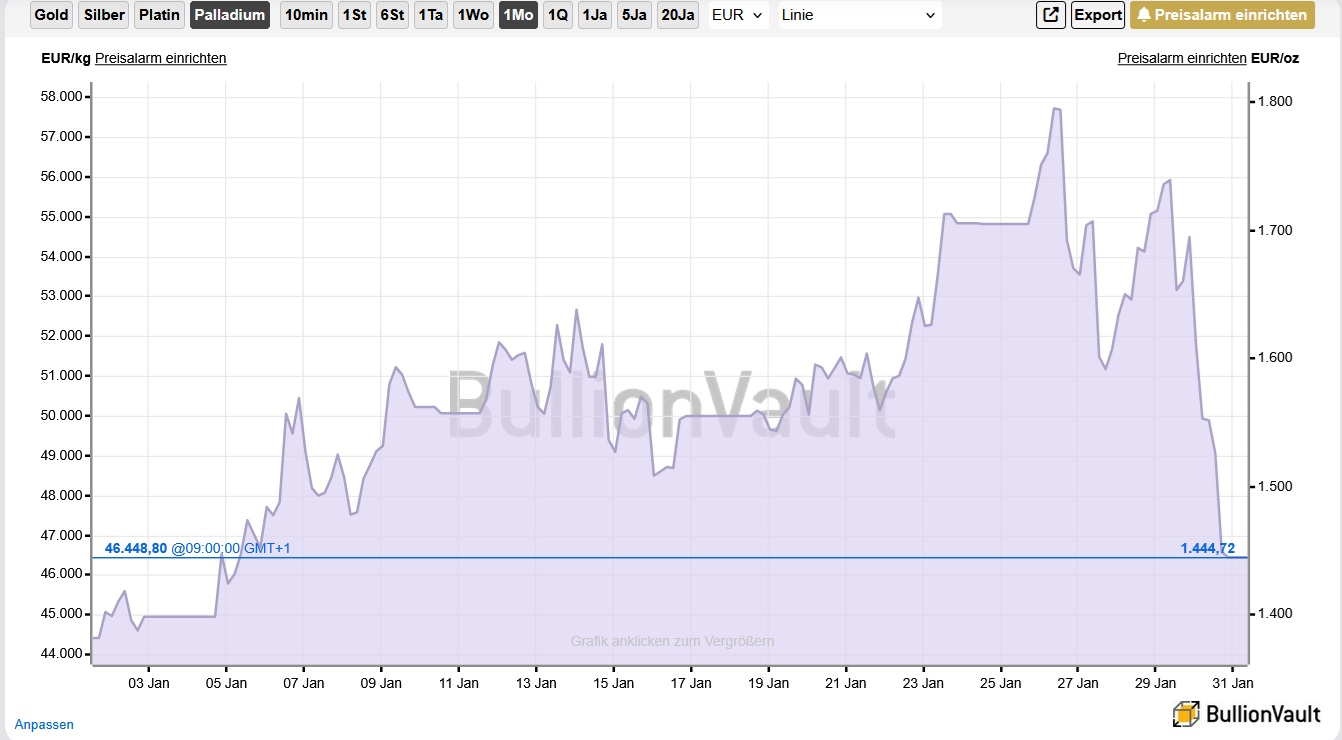Switch to the Gold tab
The width and height of the screenshot is (1342, 740).
pyautogui.click(x=51, y=15)
